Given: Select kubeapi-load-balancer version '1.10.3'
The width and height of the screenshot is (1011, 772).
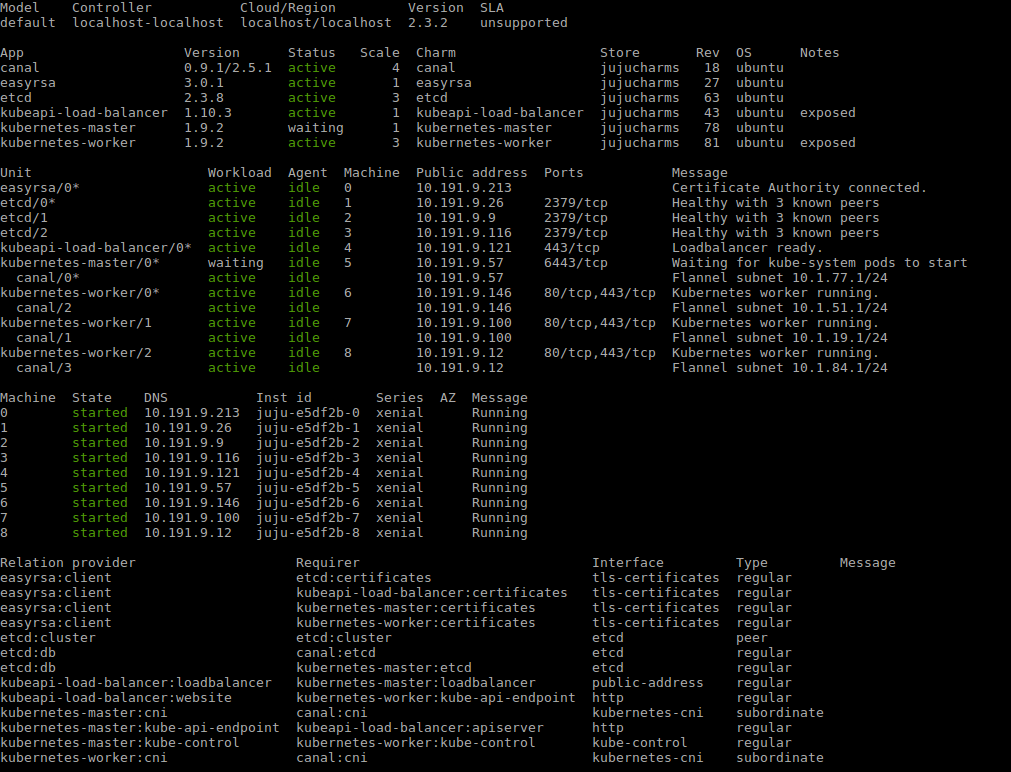Looking at the screenshot, I should click(208, 113).
